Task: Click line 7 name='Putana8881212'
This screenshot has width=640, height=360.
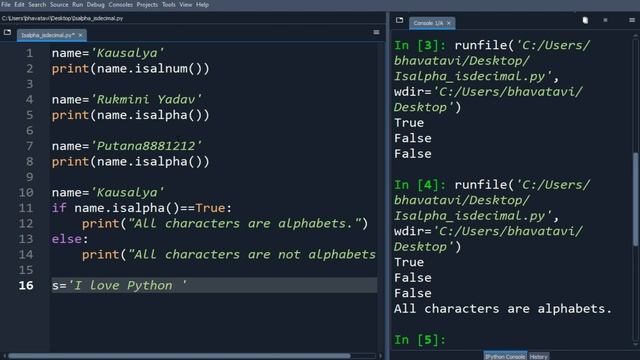Action: (x=127, y=146)
